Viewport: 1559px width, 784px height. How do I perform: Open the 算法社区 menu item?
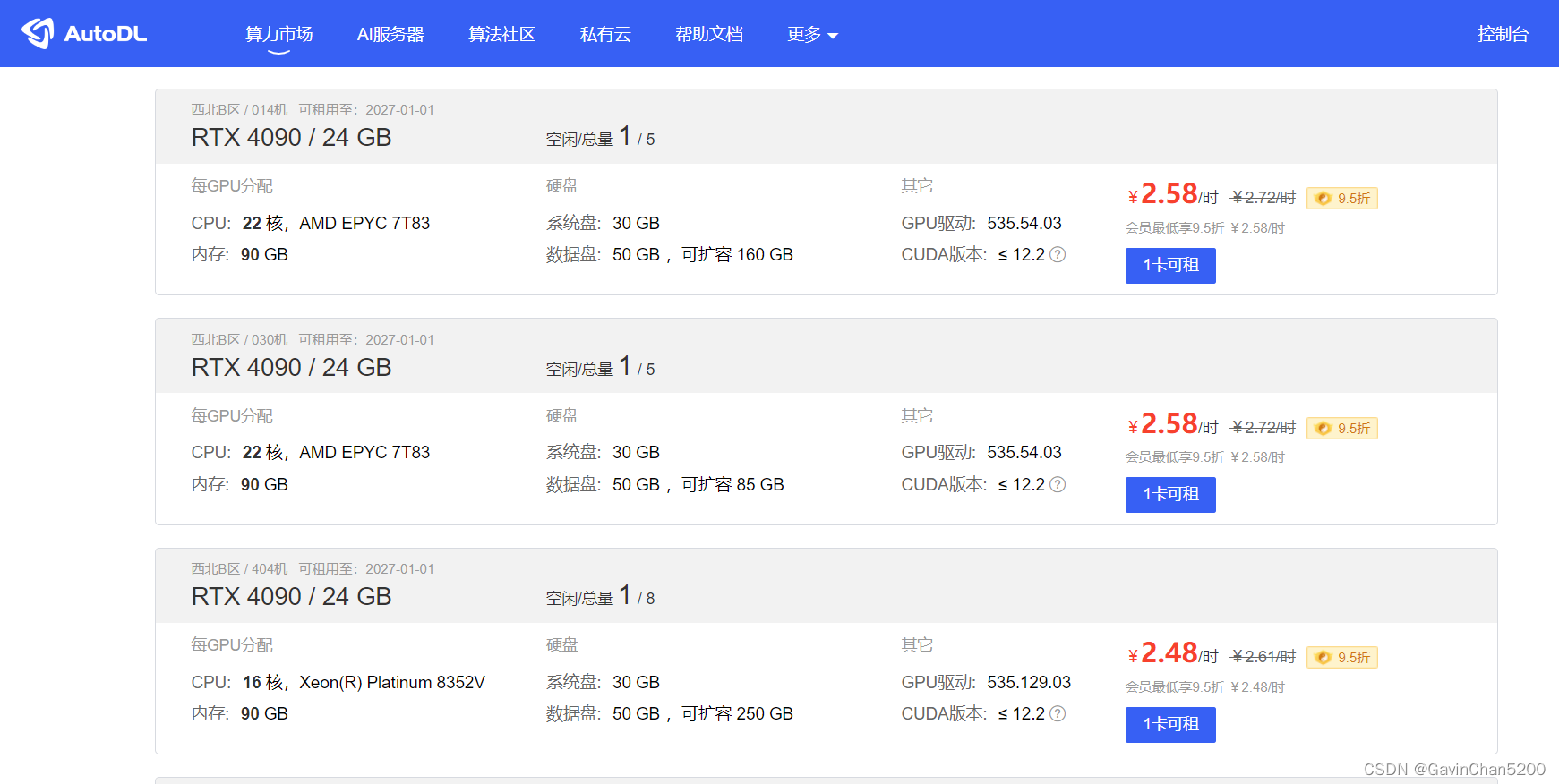tap(501, 34)
